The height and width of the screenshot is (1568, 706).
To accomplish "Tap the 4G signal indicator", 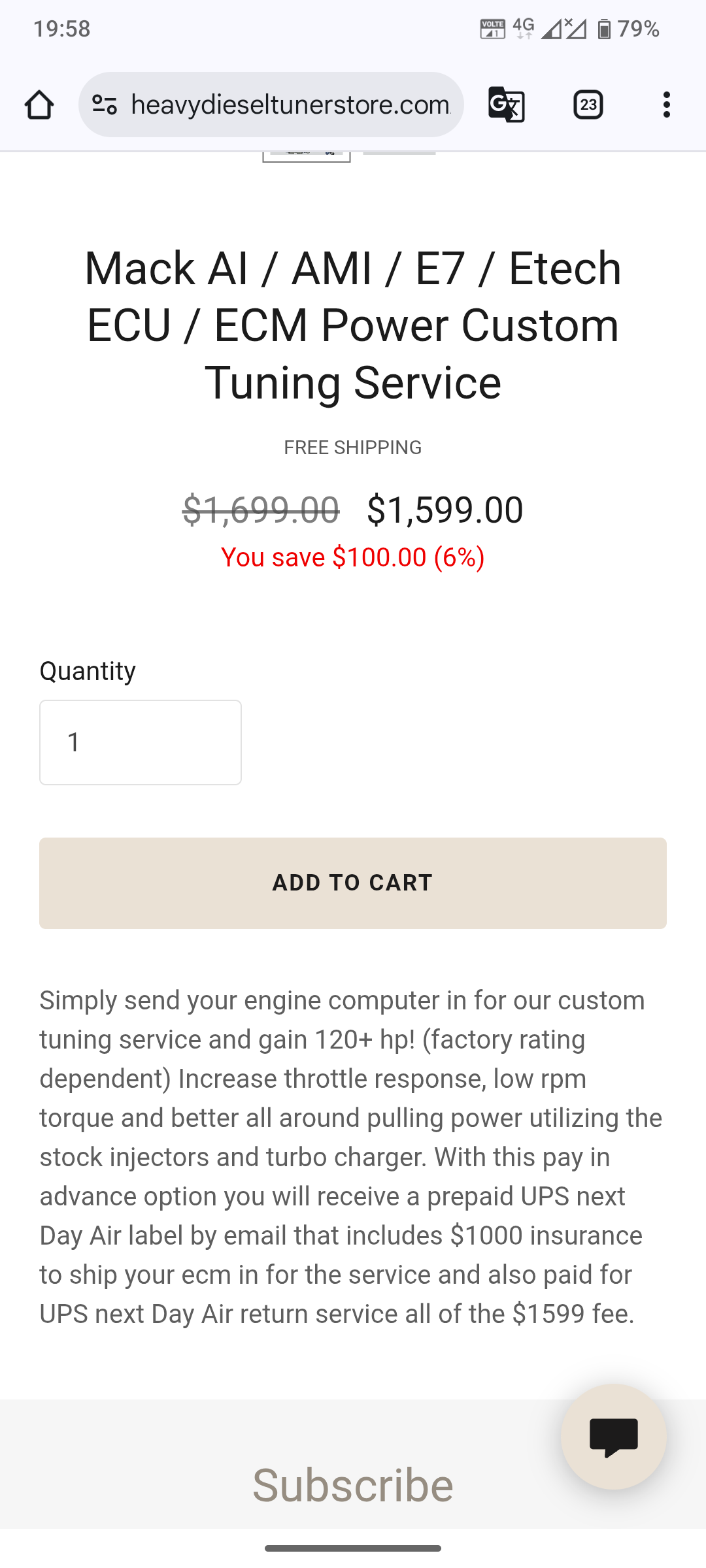I will pos(524,29).
